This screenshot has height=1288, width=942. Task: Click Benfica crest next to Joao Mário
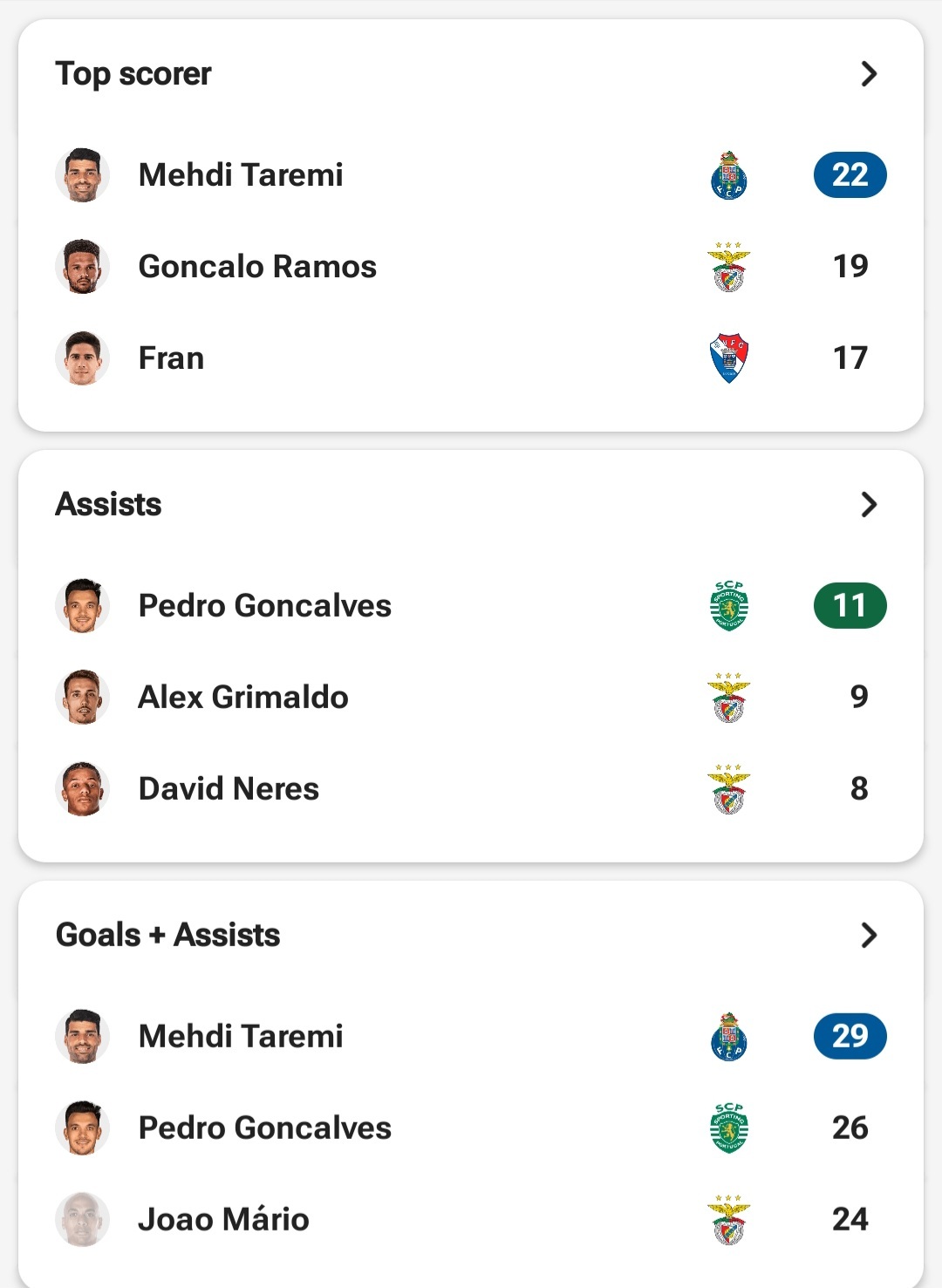728,1219
